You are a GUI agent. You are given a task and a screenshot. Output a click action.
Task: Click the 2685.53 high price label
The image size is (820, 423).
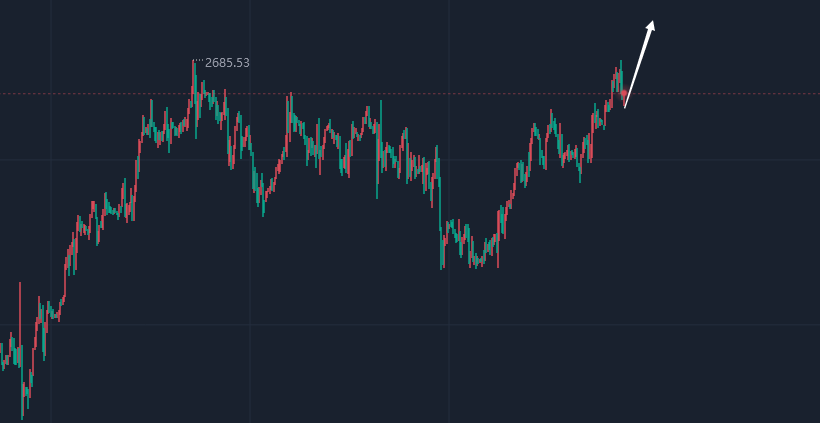227,63
